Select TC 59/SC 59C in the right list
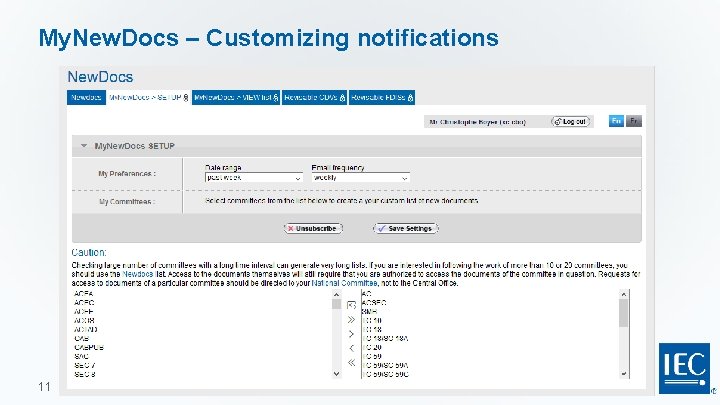Viewport: 720px width, 405px height. coord(385,374)
